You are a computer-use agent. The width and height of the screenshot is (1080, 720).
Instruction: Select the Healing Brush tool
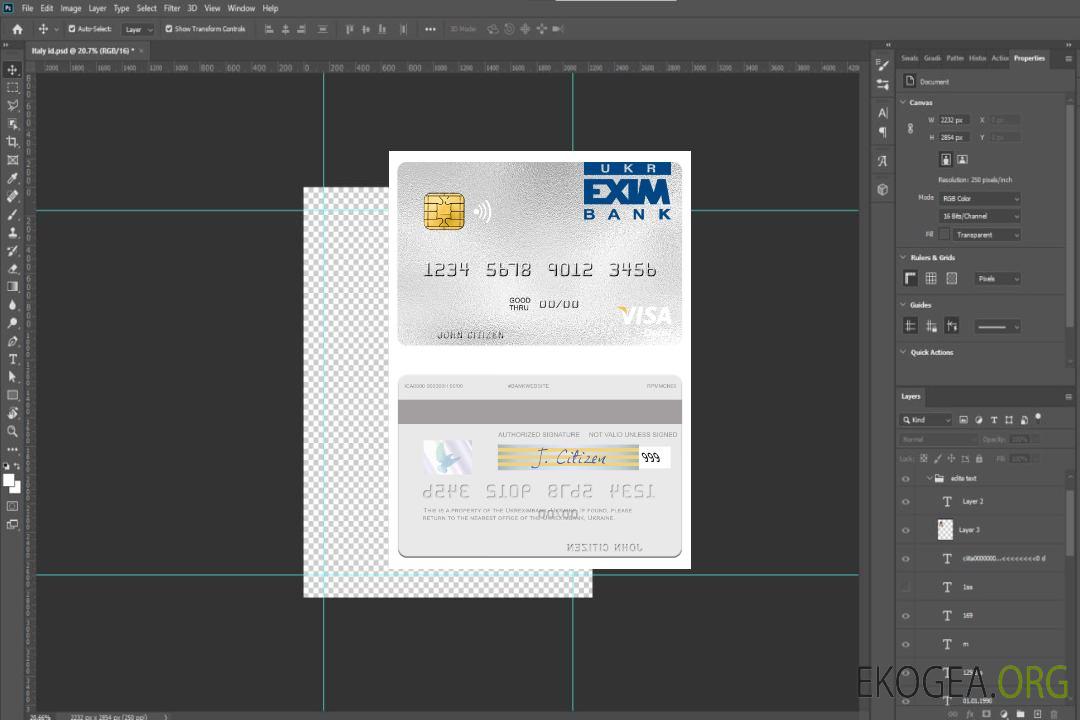coord(12,196)
